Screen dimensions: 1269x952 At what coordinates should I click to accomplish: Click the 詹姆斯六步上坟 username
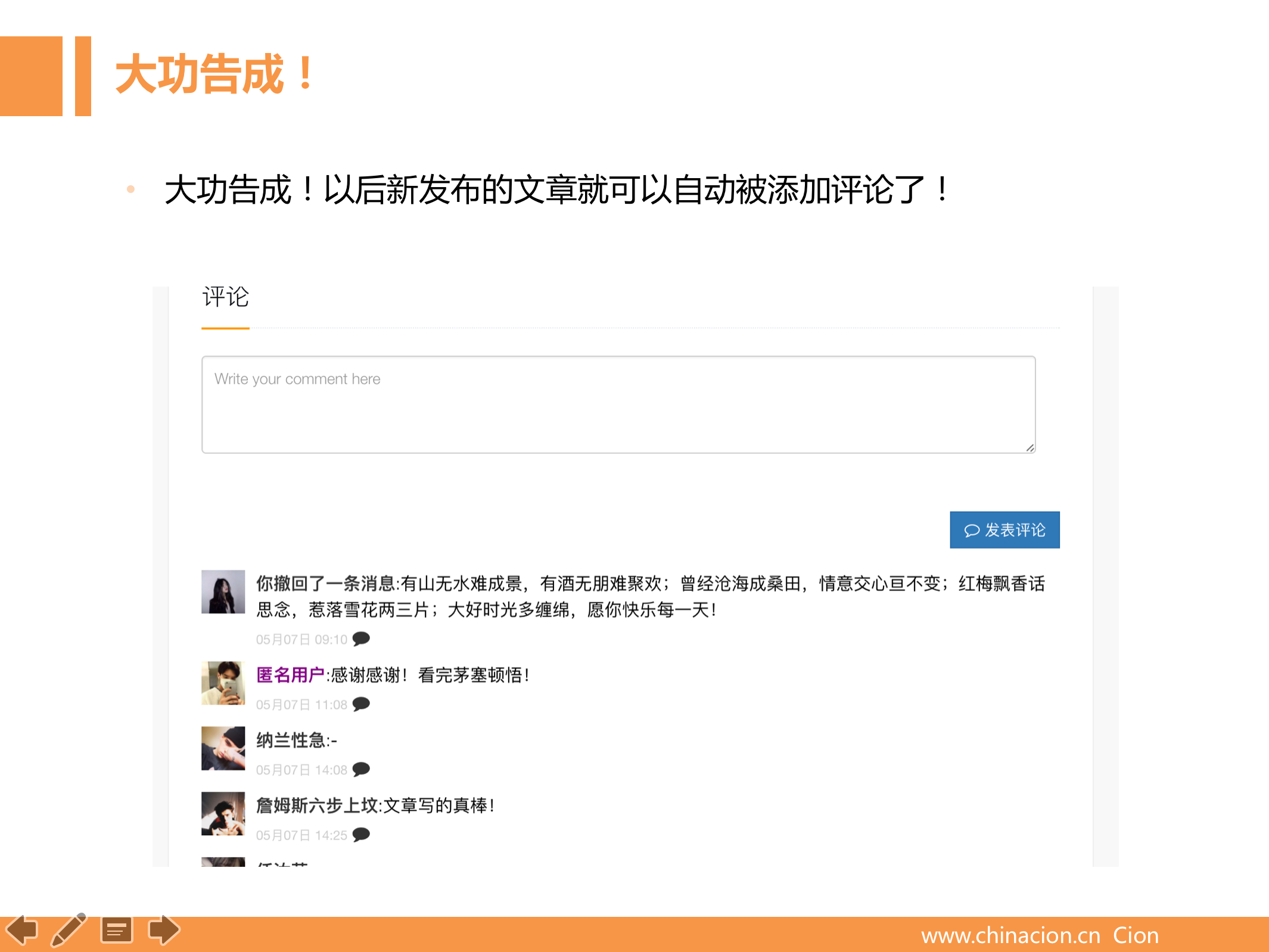pos(317,805)
